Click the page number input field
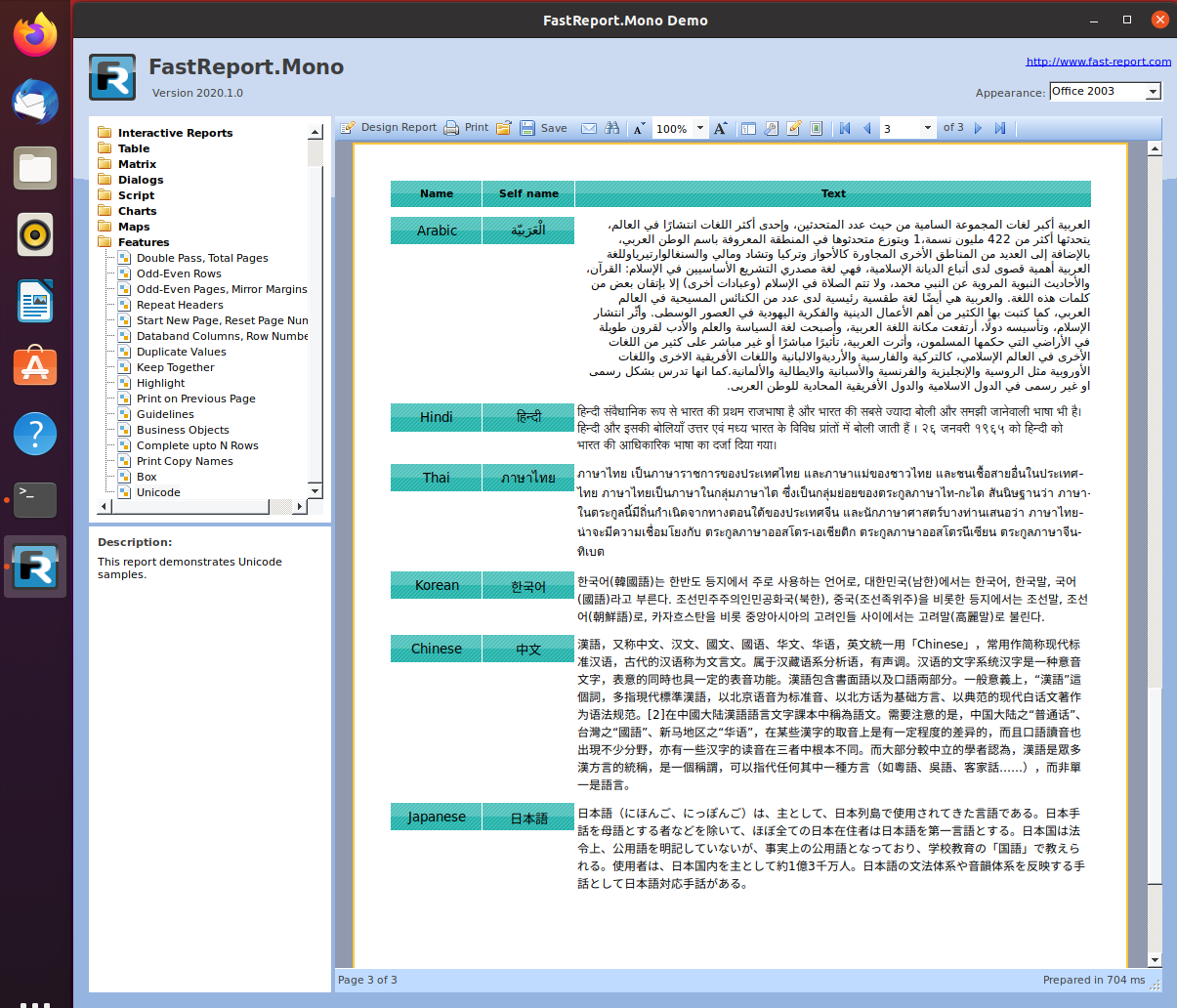The image size is (1177, 1008). click(900, 128)
